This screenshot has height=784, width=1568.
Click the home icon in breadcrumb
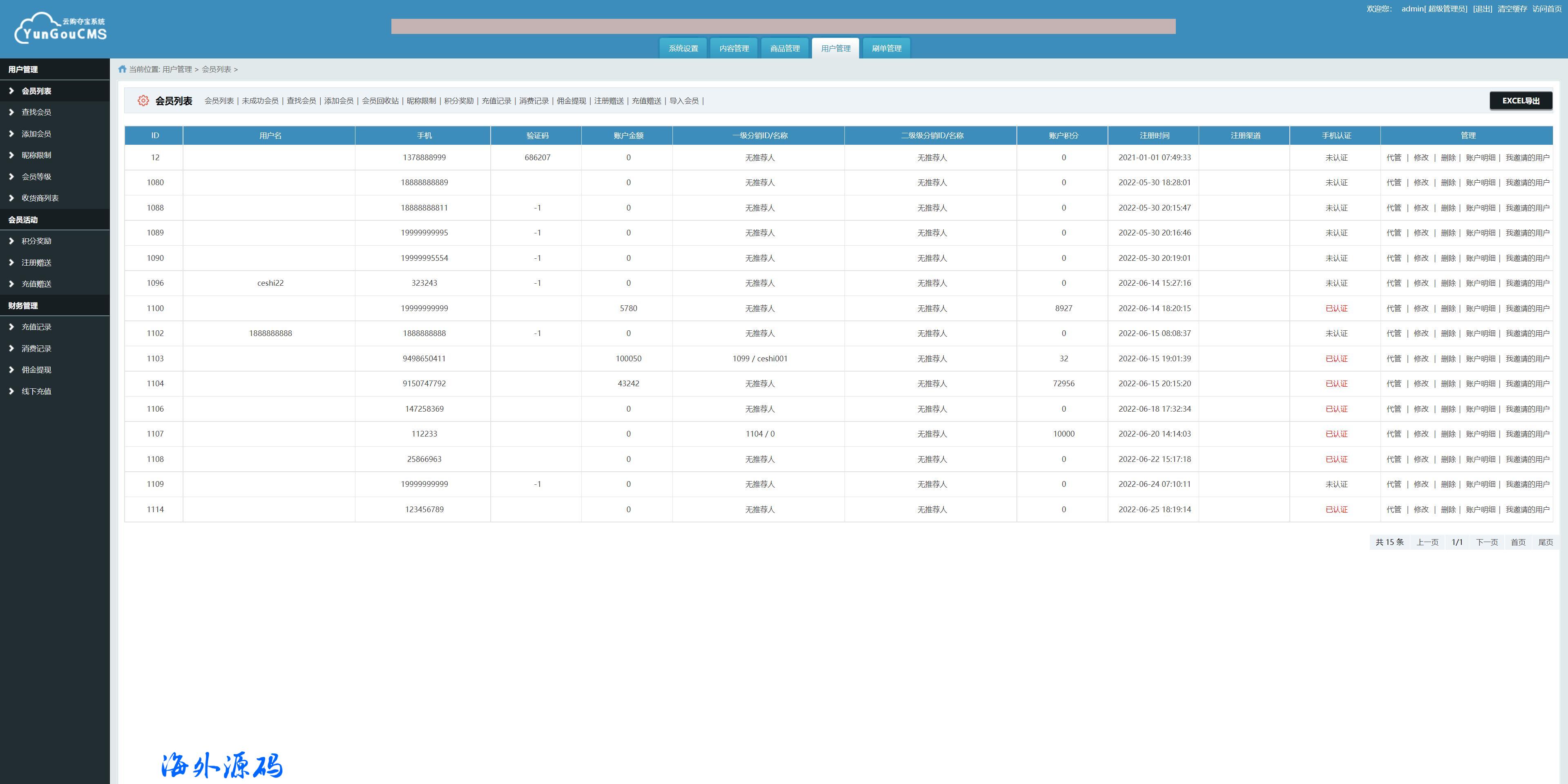[122, 69]
